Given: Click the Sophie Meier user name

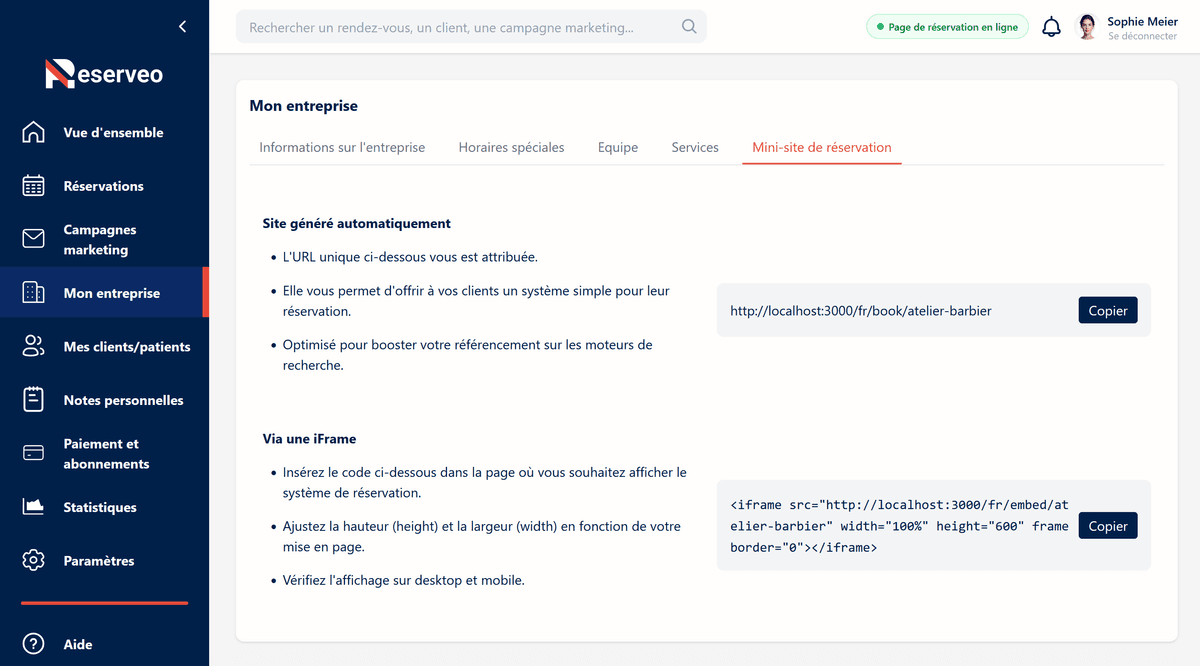Looking at the screenshot, I should [x=1142, y=21].
